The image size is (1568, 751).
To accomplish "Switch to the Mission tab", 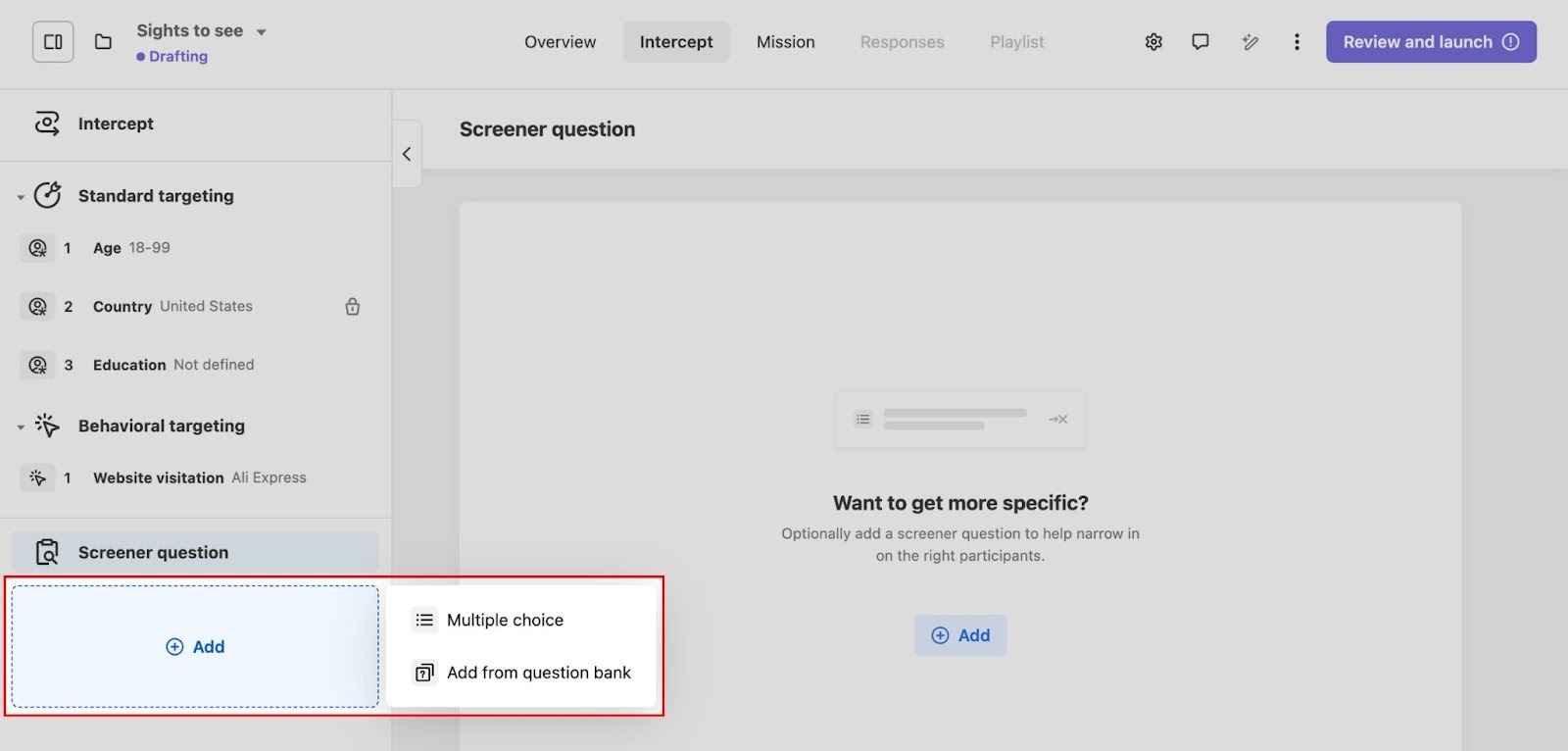I will [785, 42].
